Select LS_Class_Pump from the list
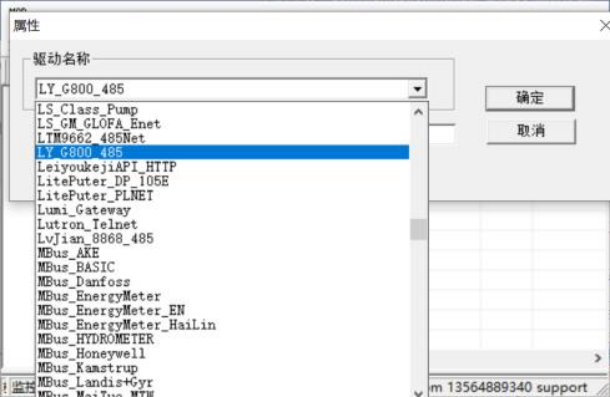 (223, 109)
